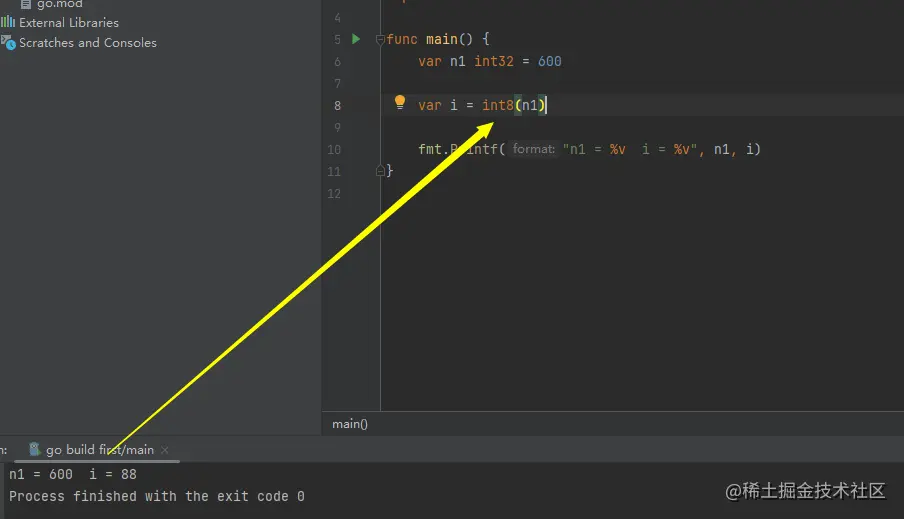Image resolution: width=904 pixels, height=519 pixels.
Task: Expand External Libraries node
Action: [69, 23]
